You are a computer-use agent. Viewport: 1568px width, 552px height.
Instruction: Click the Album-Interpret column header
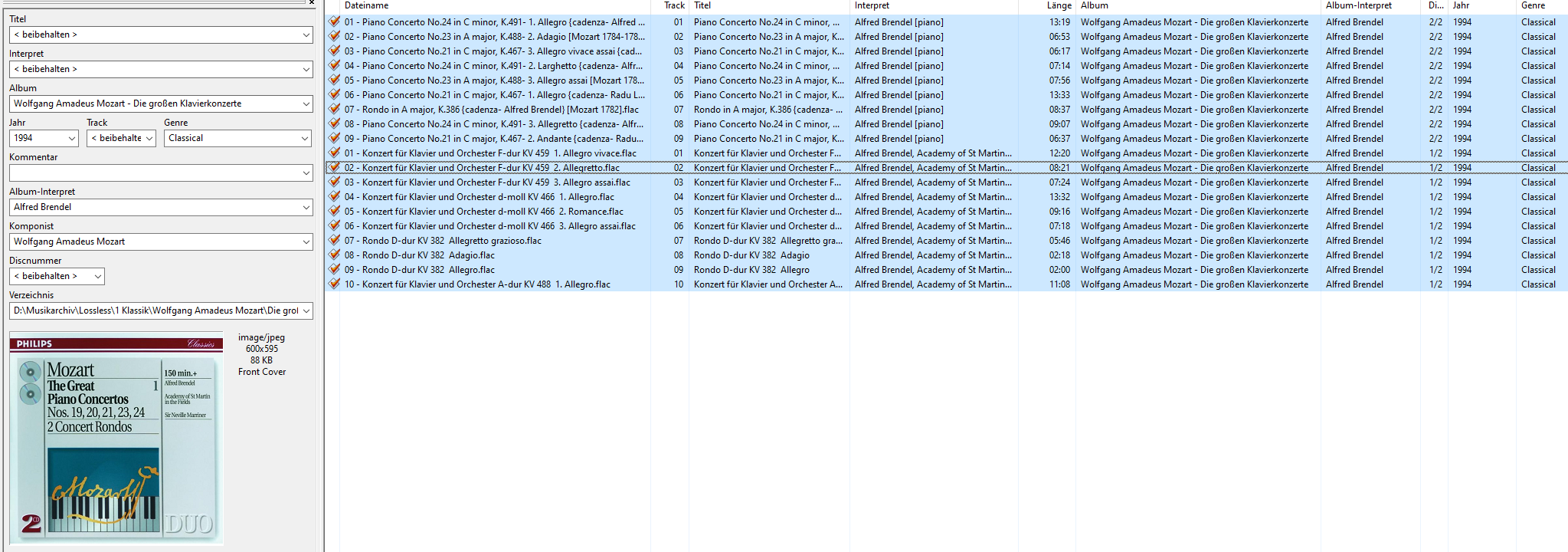tap(1358, 5)
